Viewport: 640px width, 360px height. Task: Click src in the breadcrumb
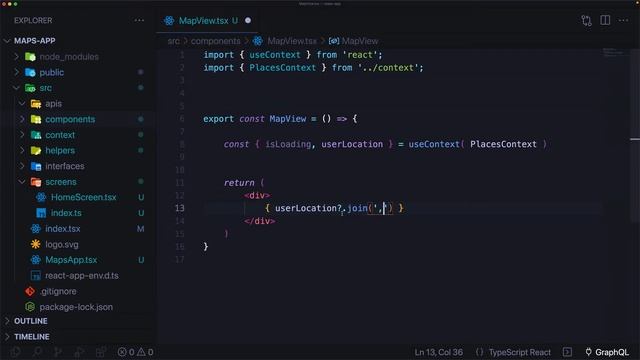pyautogui.click(x=173, y=41)
